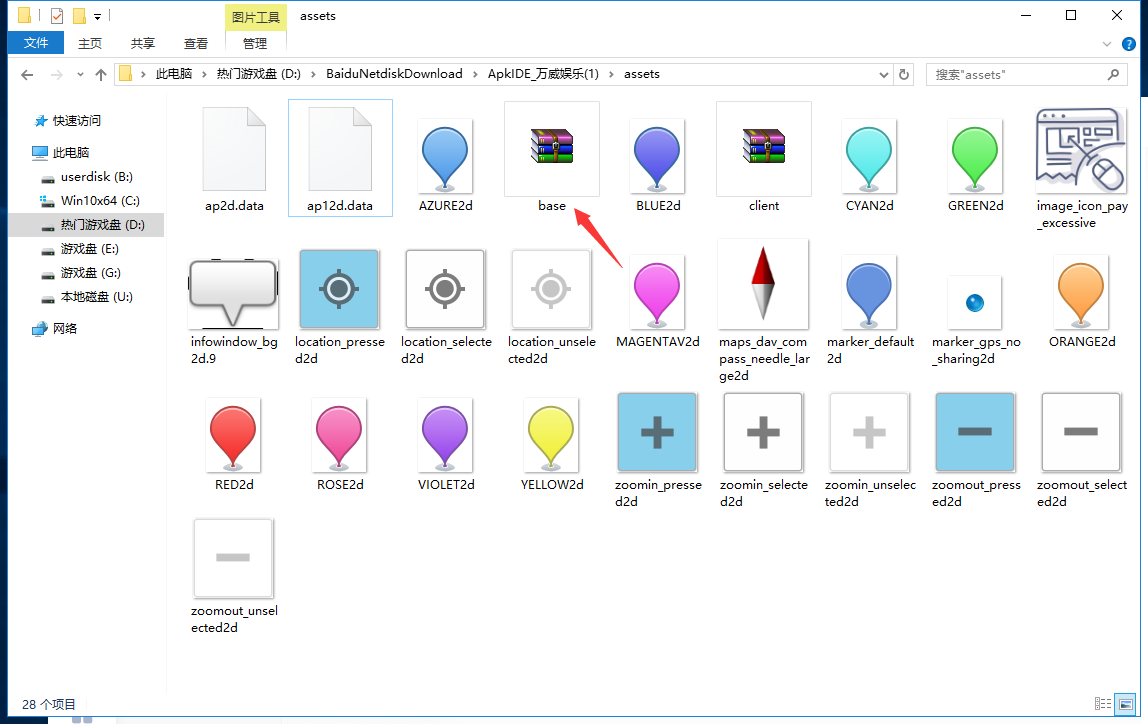1148x724 pixels.
Task: Select the ORANGE2d marker image
Action: [x=1081, y=293]
